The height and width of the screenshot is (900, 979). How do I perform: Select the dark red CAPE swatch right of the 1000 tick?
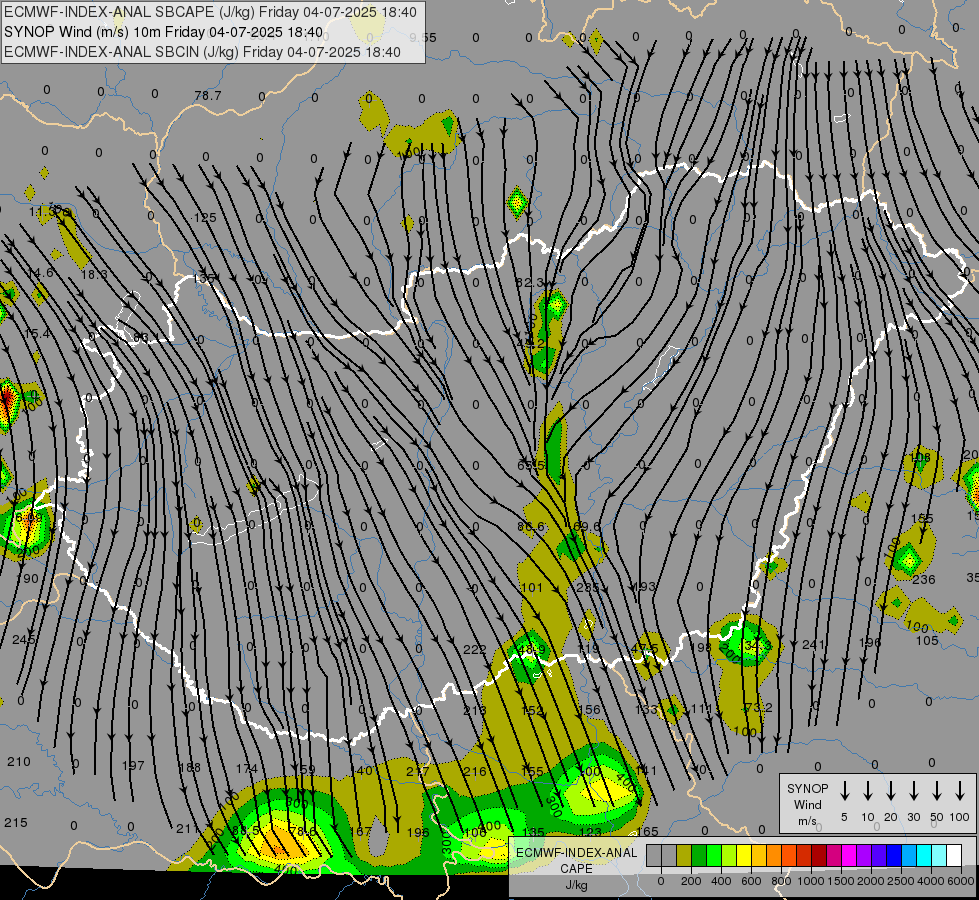click(819, 856)
